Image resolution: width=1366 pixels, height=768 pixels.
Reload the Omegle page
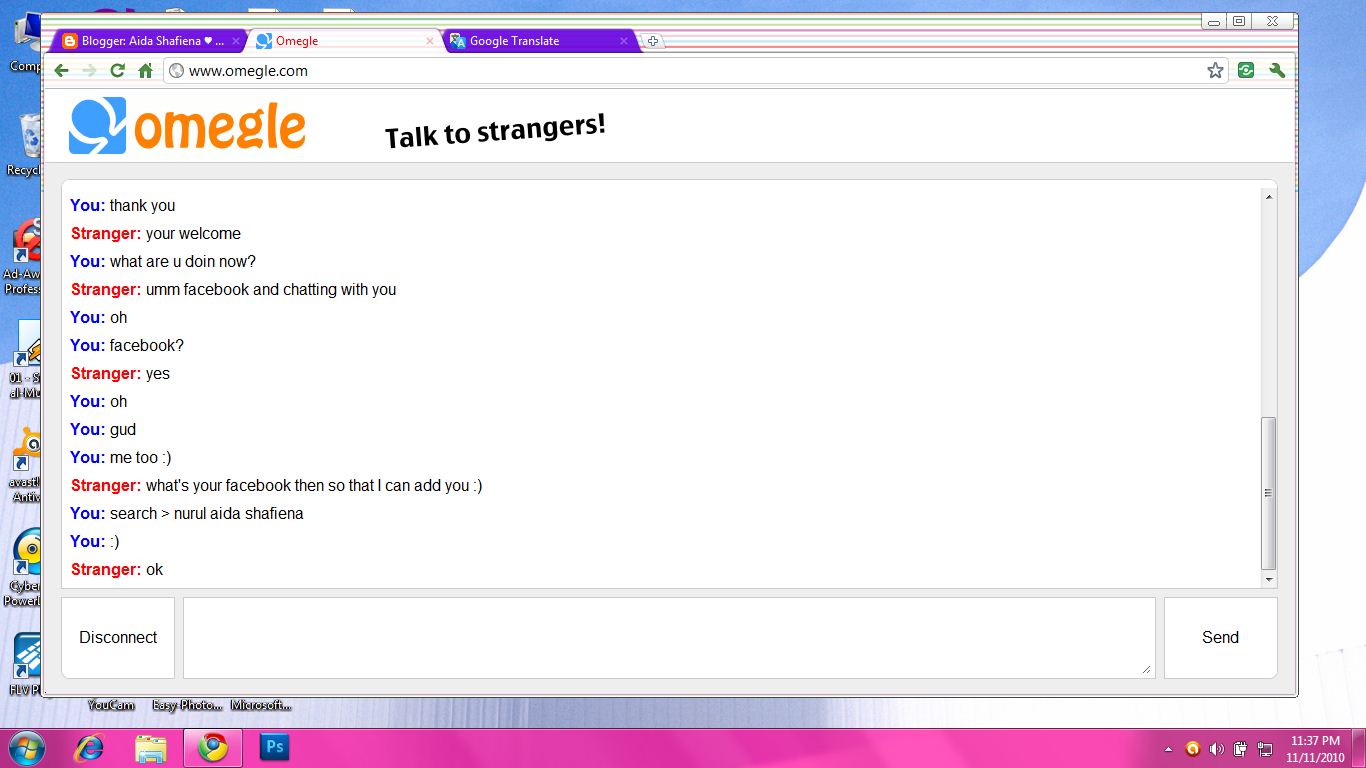click(x=117, y=70)
